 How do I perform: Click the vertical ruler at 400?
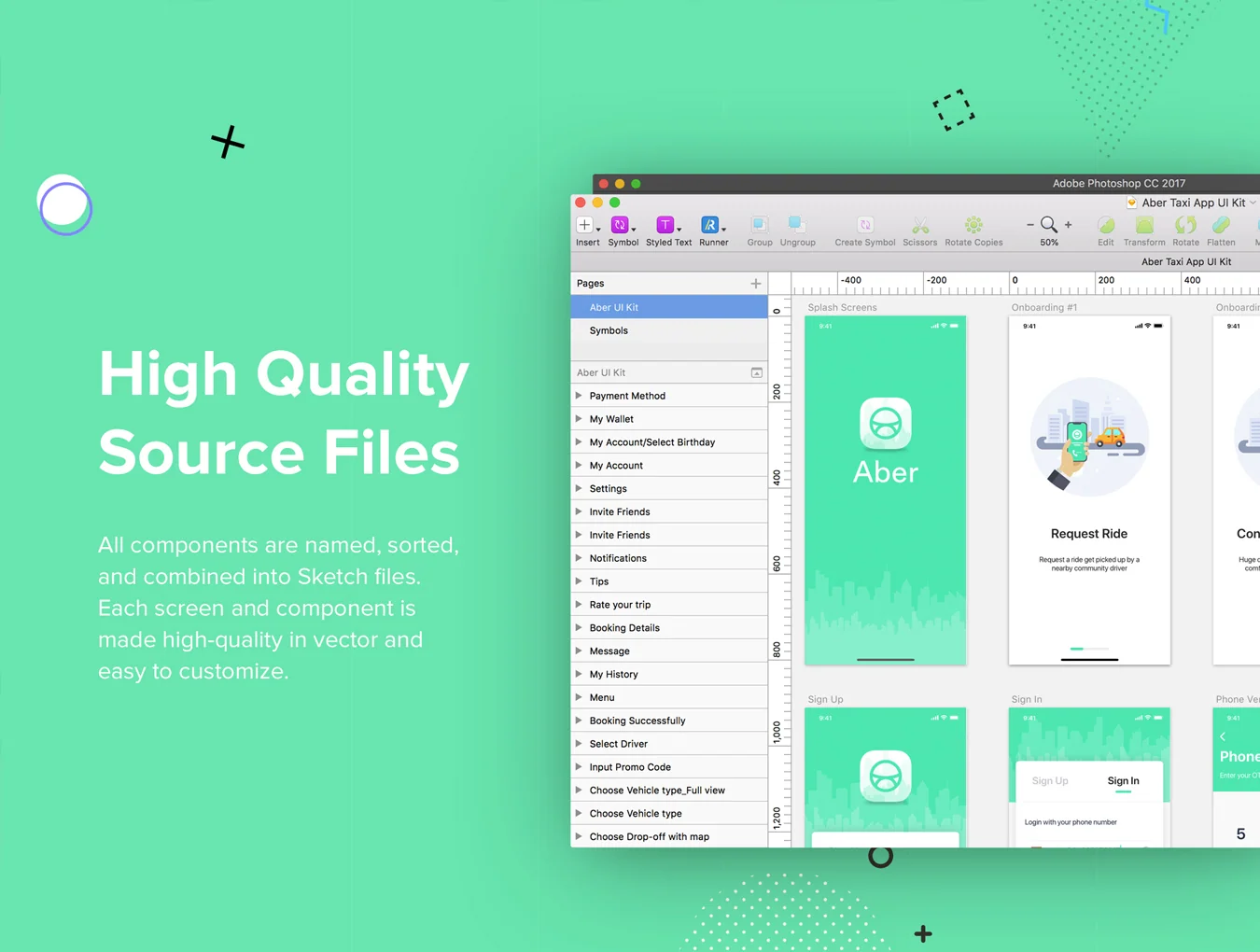(x=777, y=478)
